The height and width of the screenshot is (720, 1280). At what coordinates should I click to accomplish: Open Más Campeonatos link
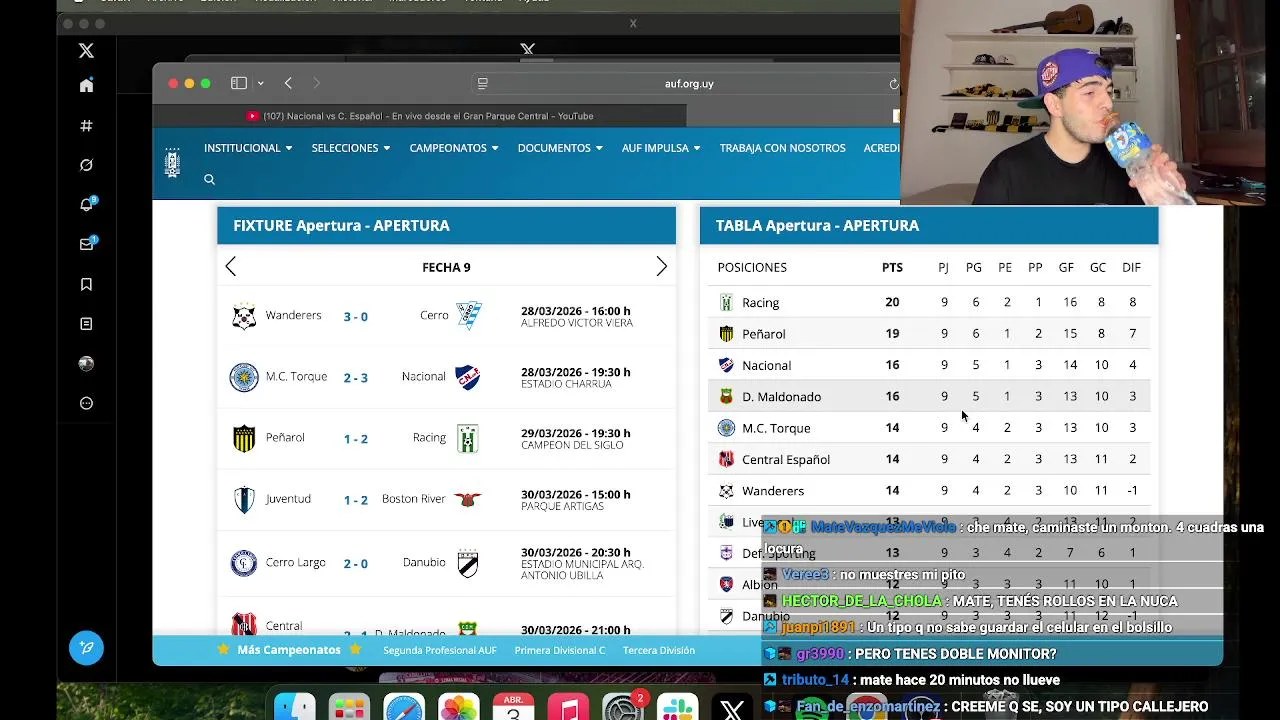289,650
